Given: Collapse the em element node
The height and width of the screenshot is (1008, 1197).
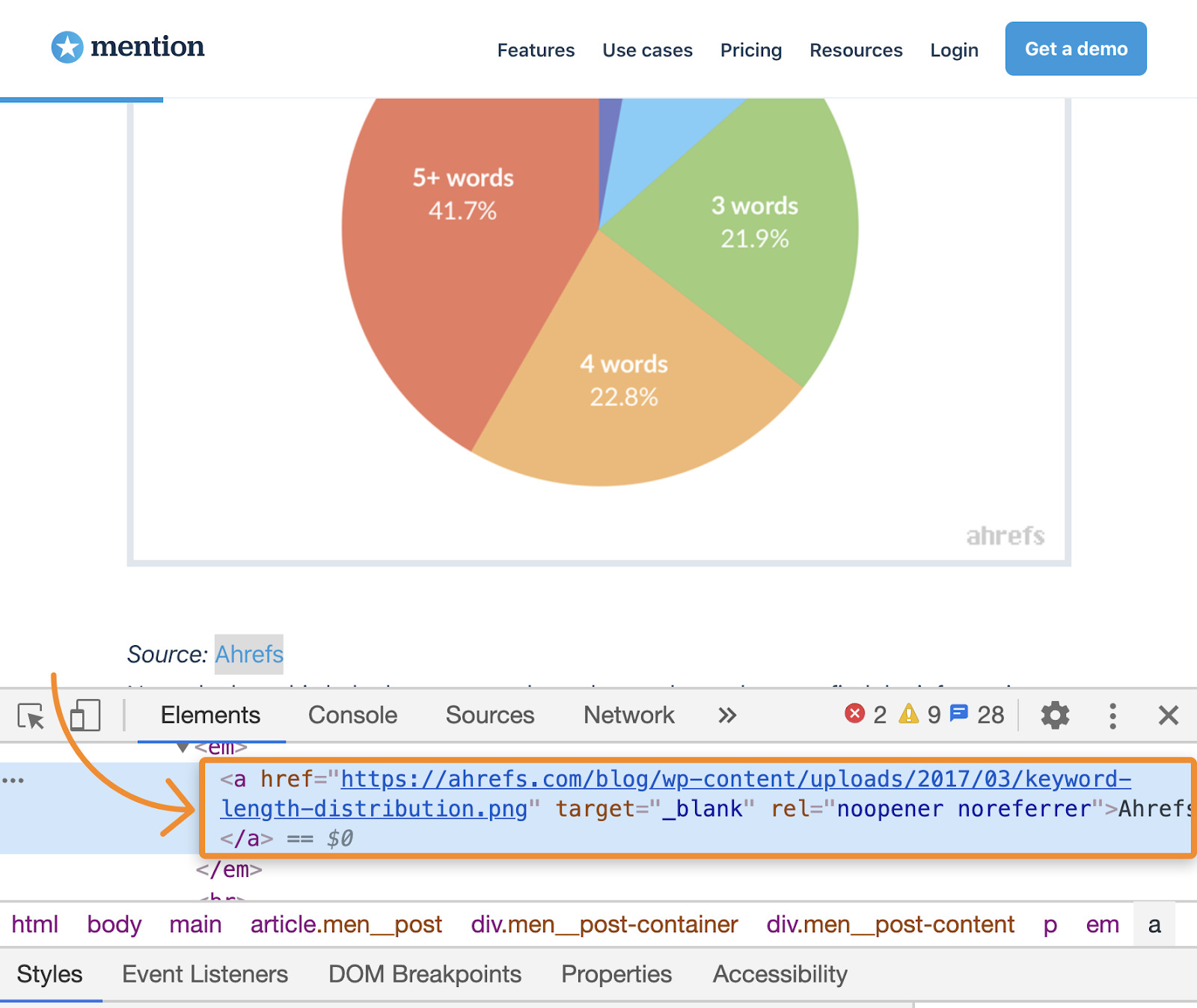Looking at the screenshot, I should (183, 748).
